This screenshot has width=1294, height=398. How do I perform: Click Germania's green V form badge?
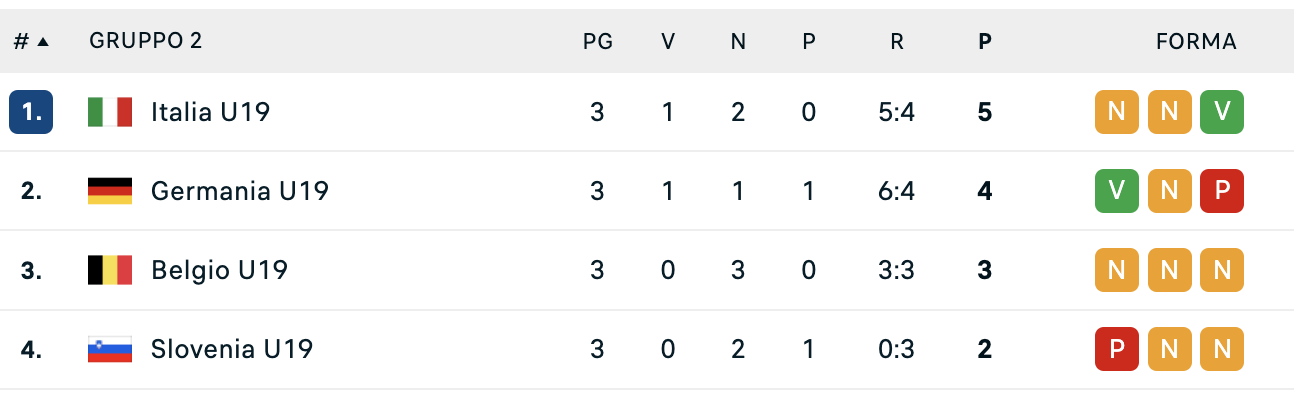1117,191
